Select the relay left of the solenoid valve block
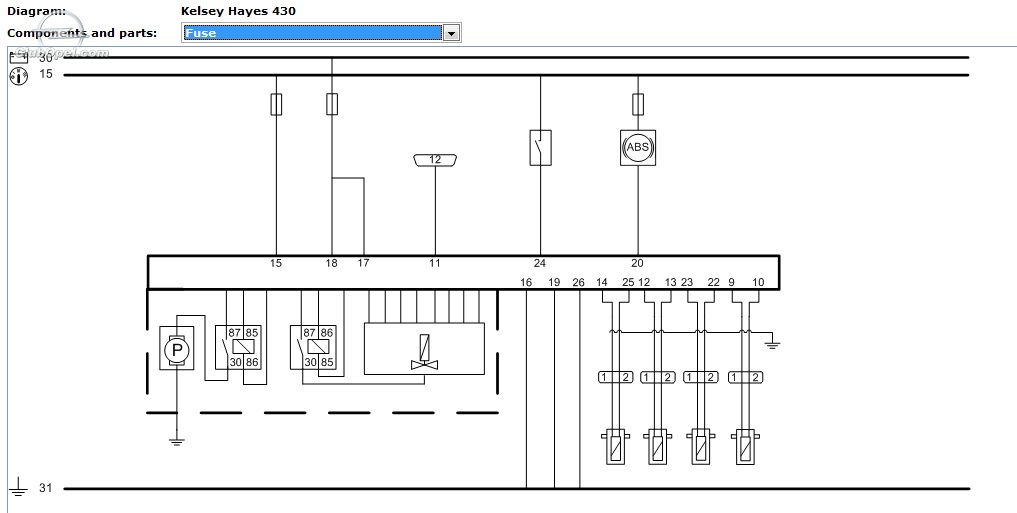This screenshot has height=513, width=1017. 313,348
